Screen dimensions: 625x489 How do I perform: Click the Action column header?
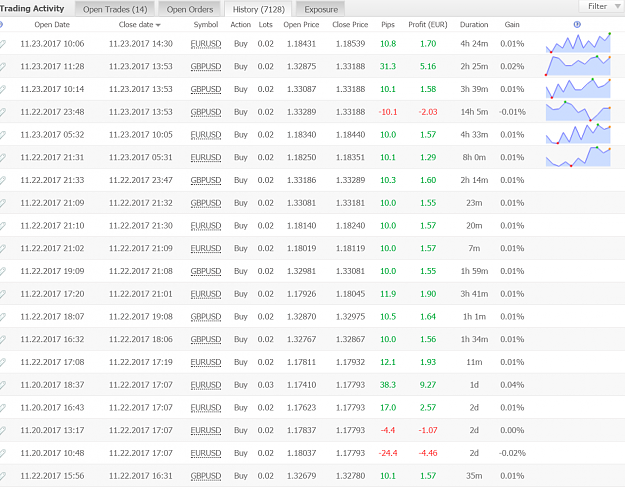tap(240, 24)
